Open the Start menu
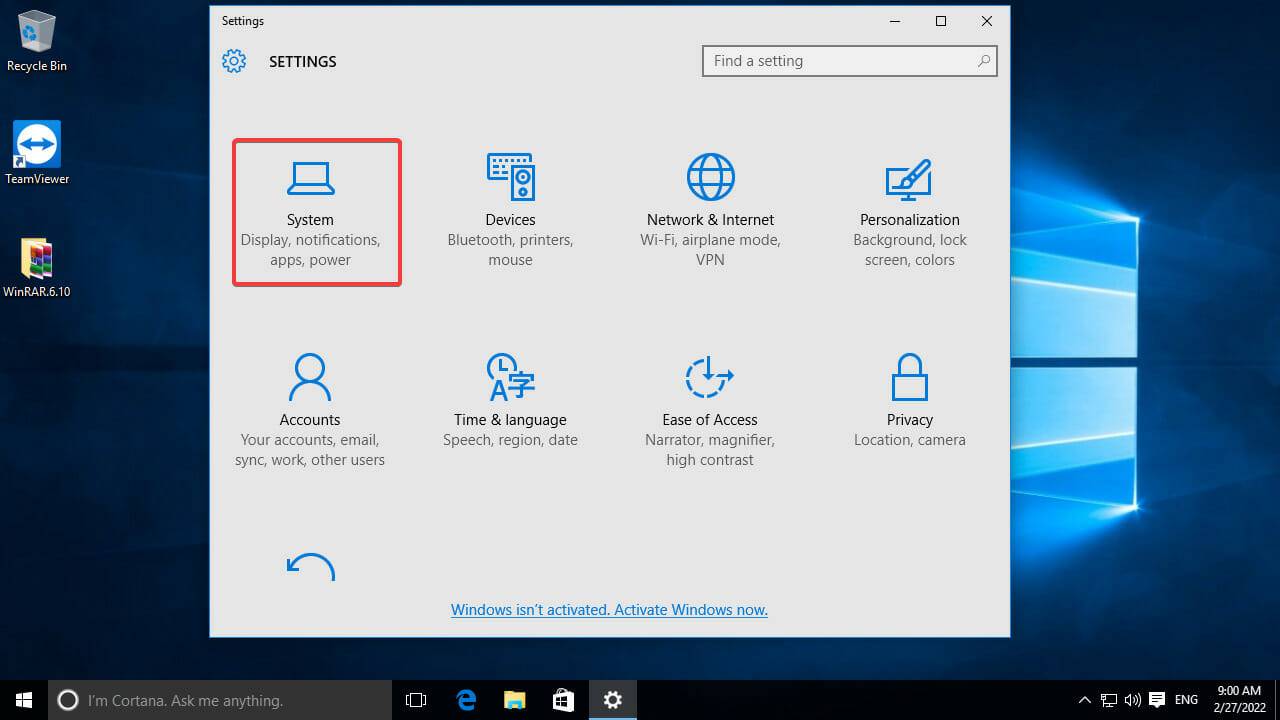 (23, 699)
